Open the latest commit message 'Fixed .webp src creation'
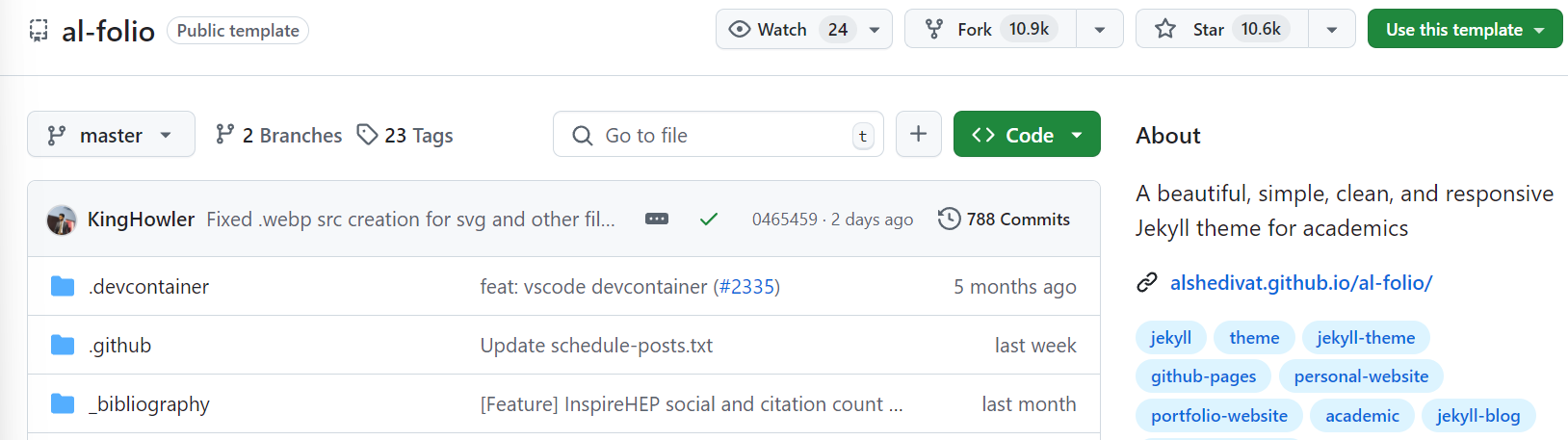The image size is (1568, 440). 410,220
